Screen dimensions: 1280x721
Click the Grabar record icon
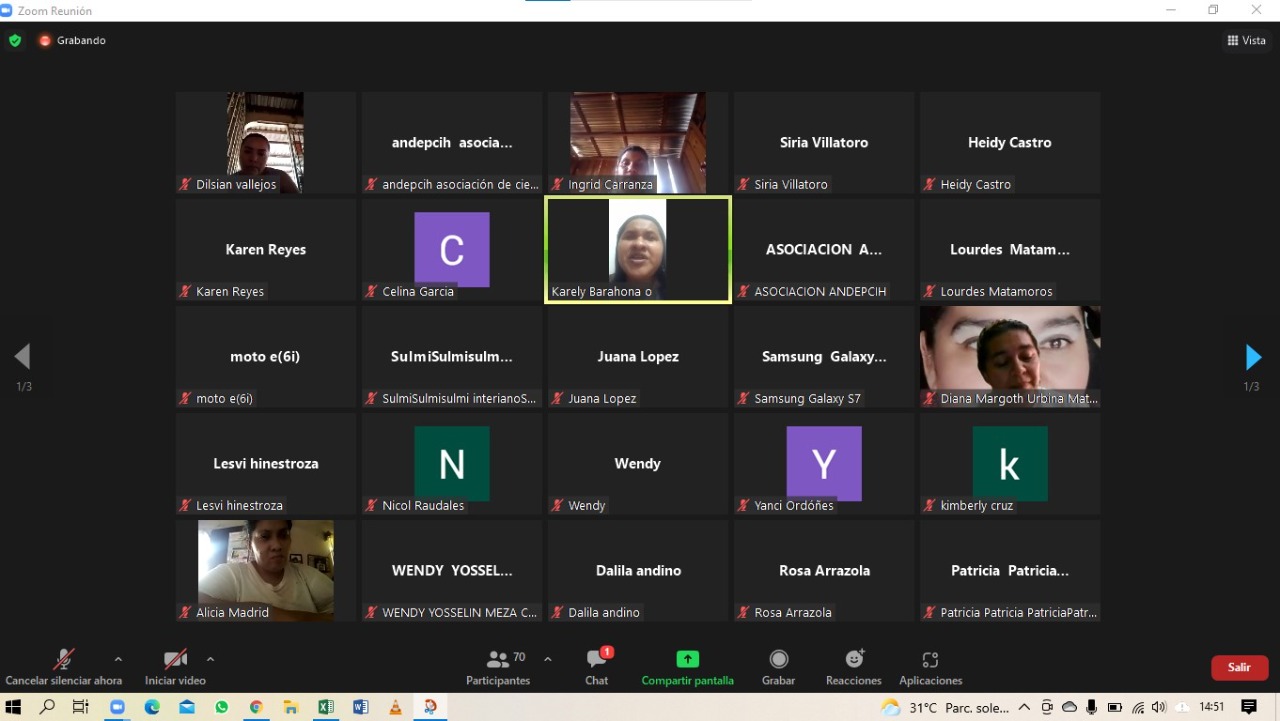click(x=778, y=659)
